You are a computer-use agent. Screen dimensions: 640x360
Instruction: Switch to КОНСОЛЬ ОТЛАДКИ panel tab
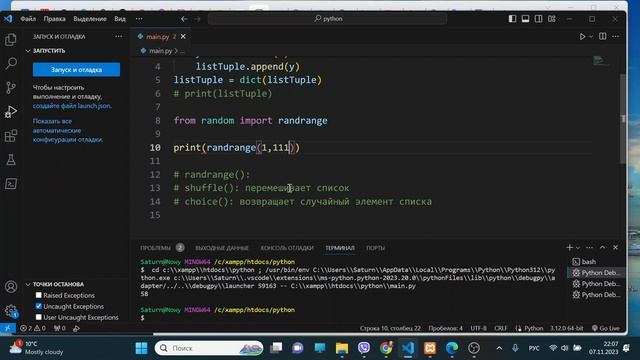click(287, 248)
